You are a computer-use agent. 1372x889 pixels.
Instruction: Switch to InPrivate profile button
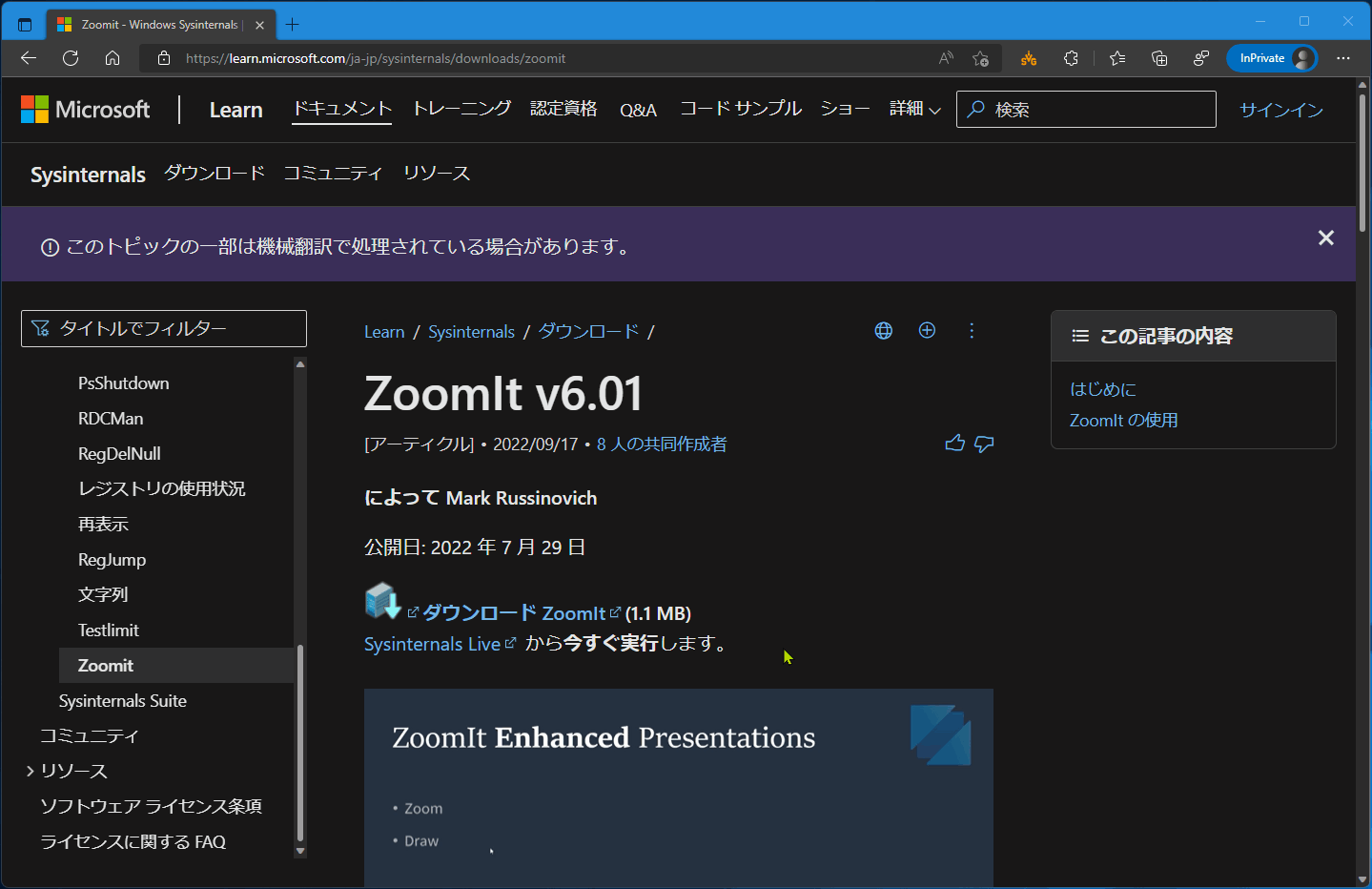pos(1272,58)
